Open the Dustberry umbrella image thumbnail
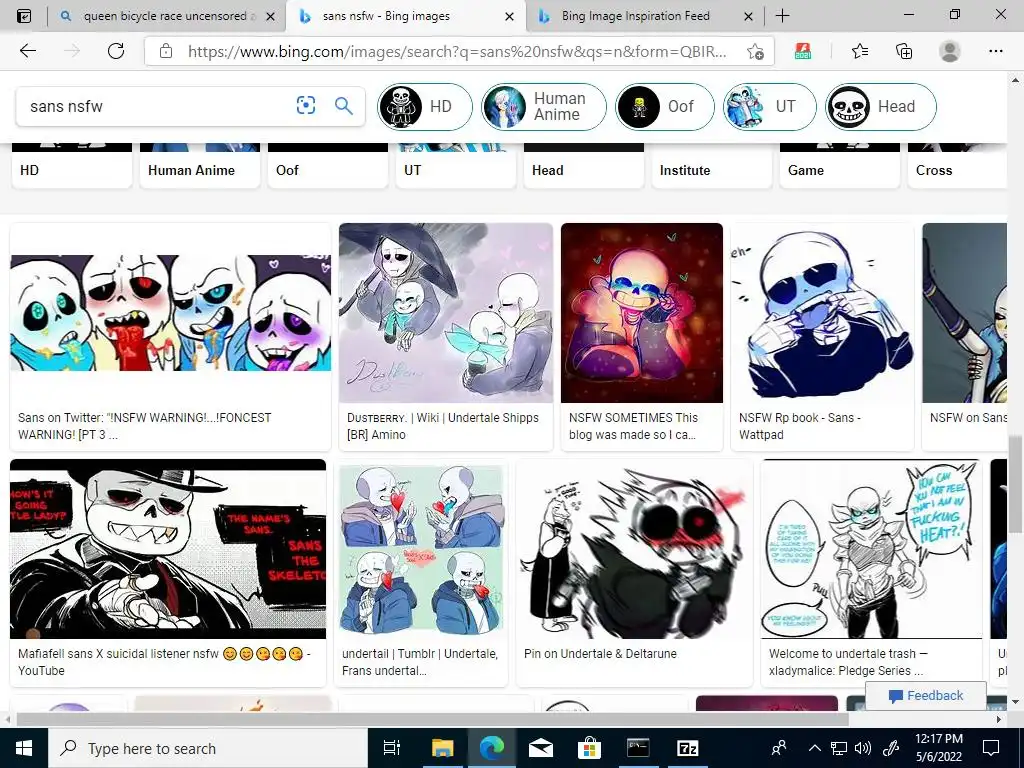This screenshot has height=768, width=1024. (x=445, y=313)
